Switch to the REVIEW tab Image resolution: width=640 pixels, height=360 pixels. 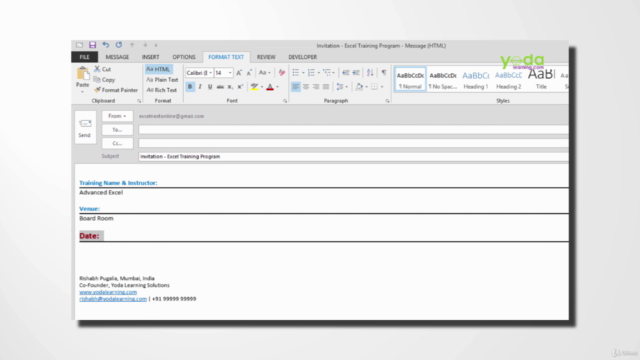pyautogui.click(x=266, y=57)
